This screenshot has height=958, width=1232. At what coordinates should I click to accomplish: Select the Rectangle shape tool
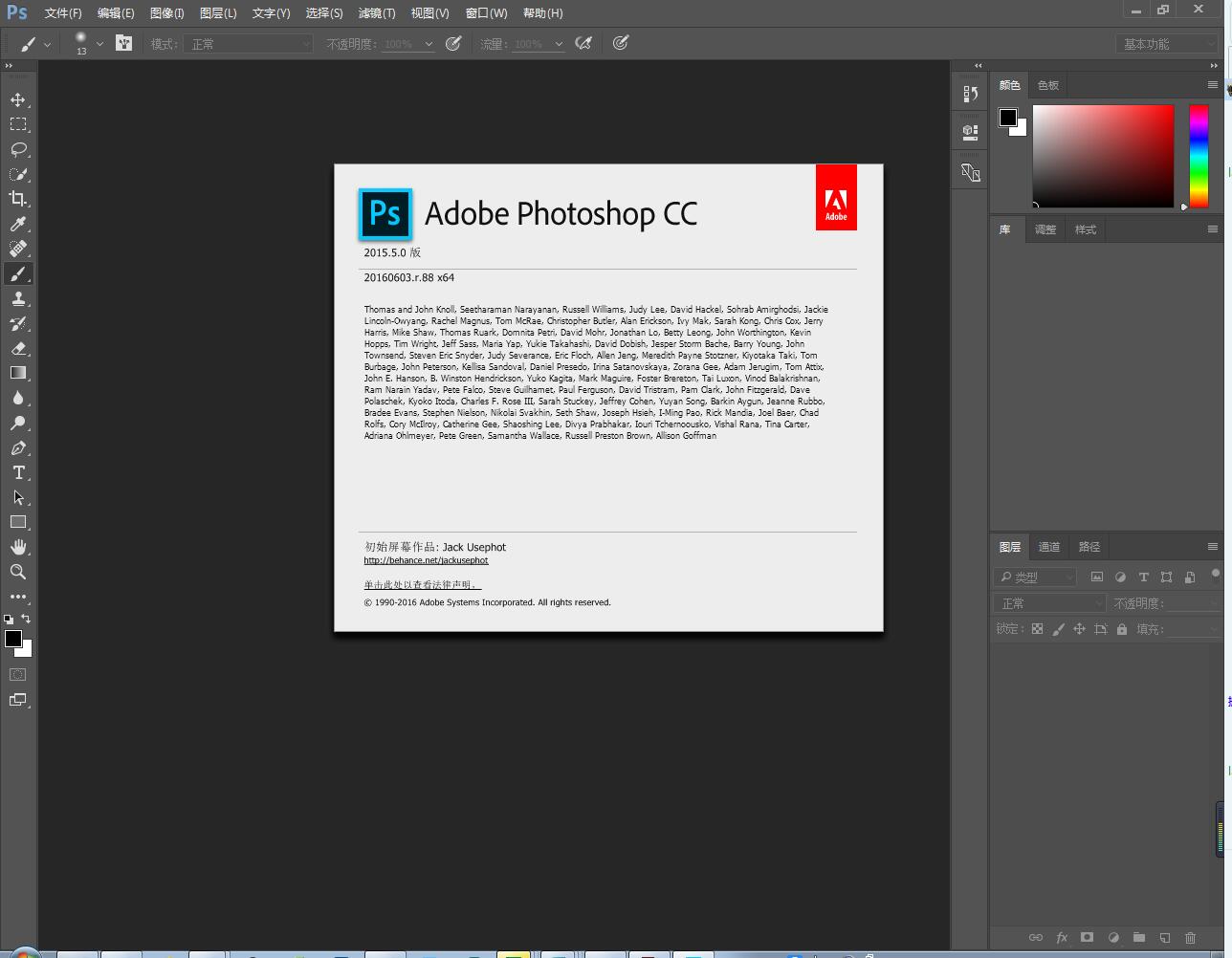pos(18,522)
